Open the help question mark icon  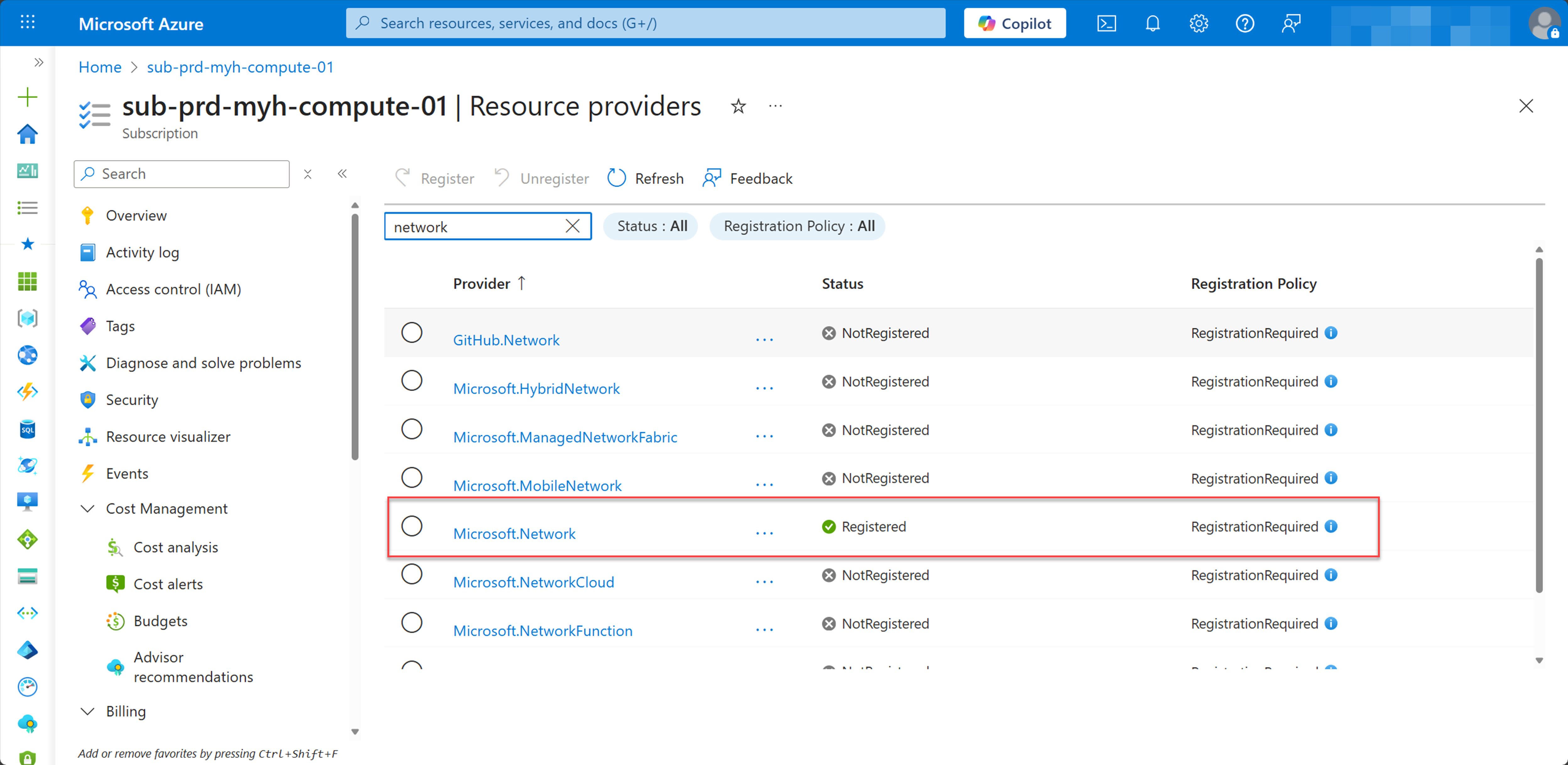point(1244,23)
